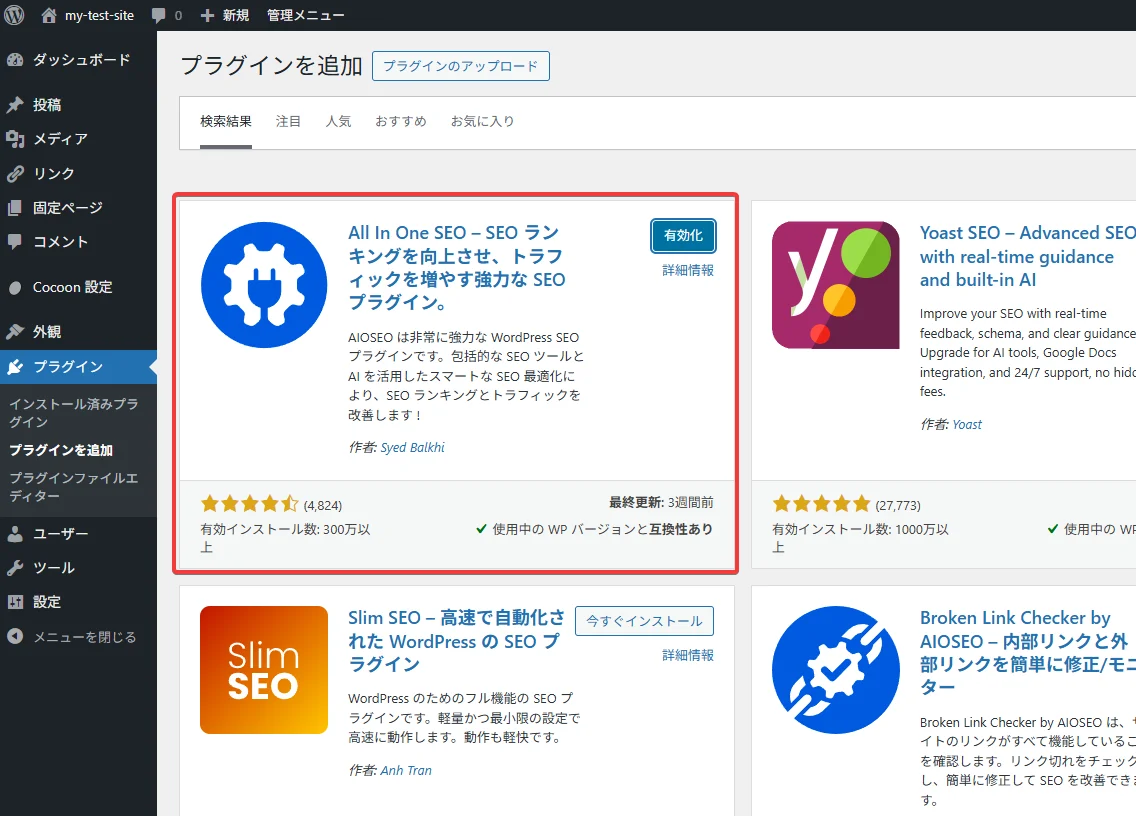Click 有効インストール数: 300万以上 text

[285, 538]
